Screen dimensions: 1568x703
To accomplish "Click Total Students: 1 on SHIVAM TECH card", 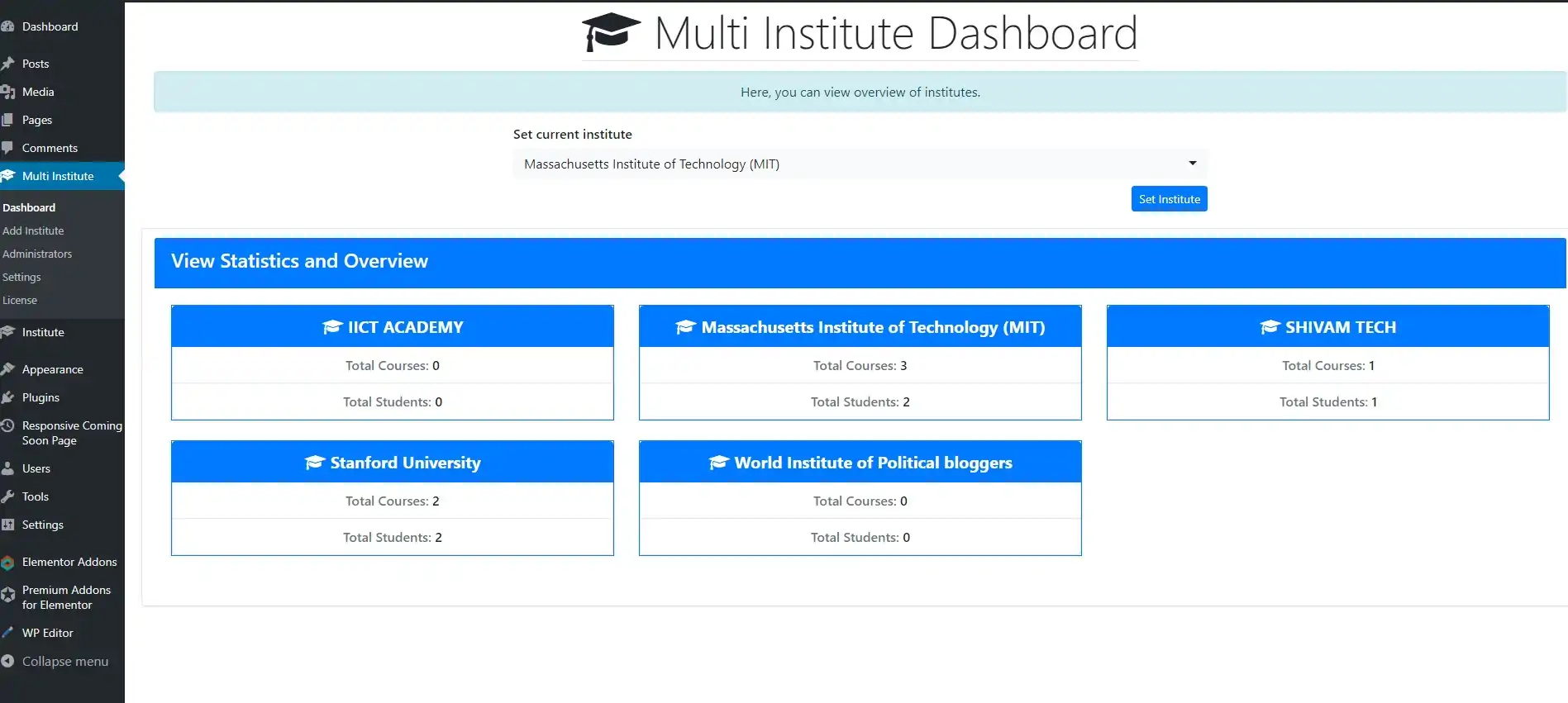I will [1328, 401].
